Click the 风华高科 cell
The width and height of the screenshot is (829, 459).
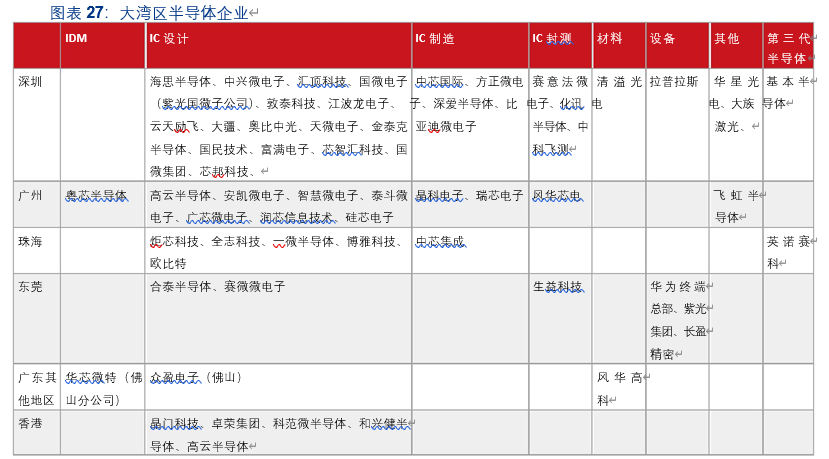619,389
